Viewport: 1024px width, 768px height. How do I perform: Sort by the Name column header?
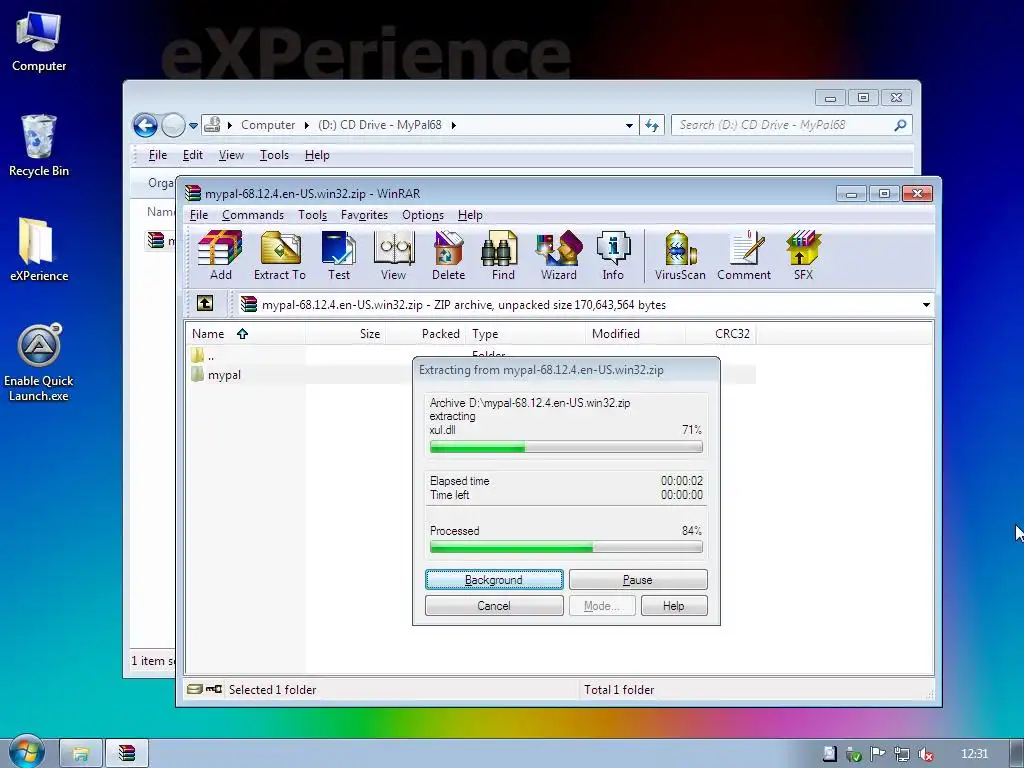tap(245, 334)
